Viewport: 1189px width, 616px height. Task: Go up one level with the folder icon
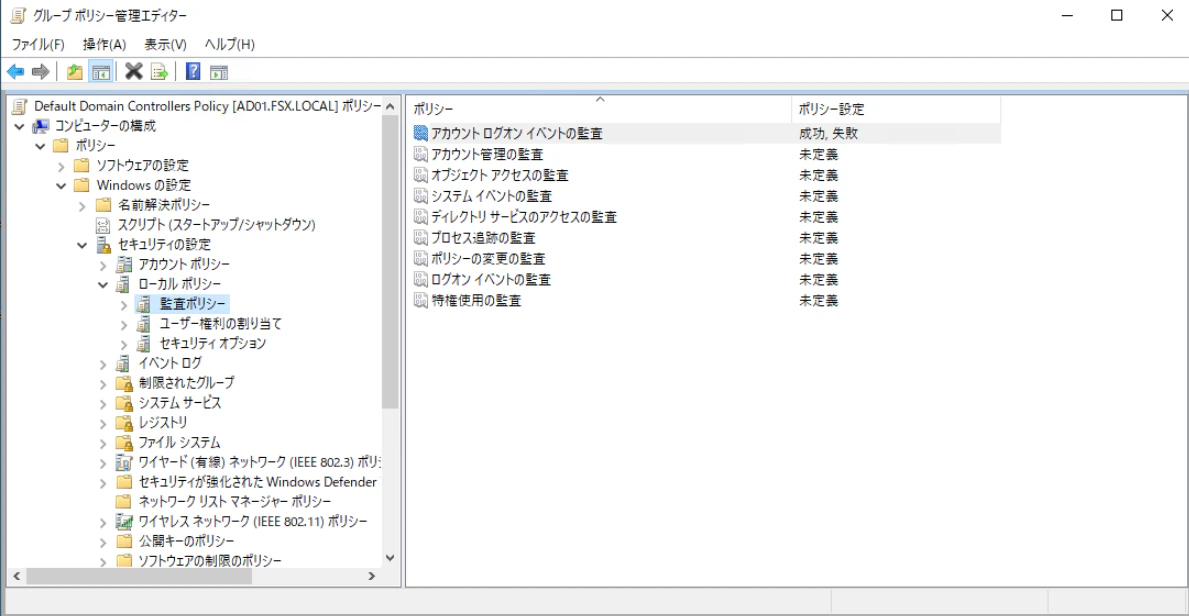(74, 72)
